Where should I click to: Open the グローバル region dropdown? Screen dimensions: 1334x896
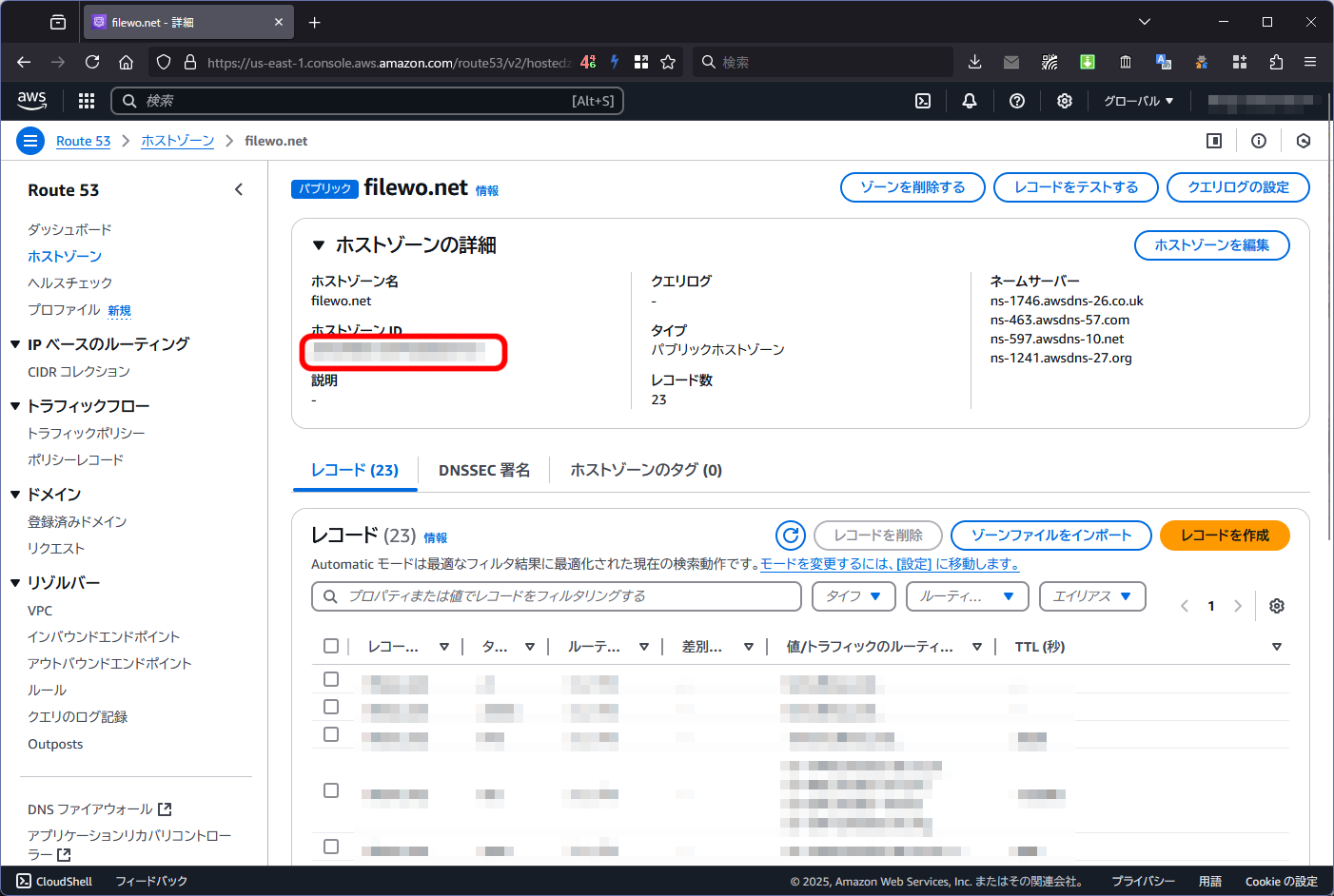pyautogui.click(x=1138, y=101)
